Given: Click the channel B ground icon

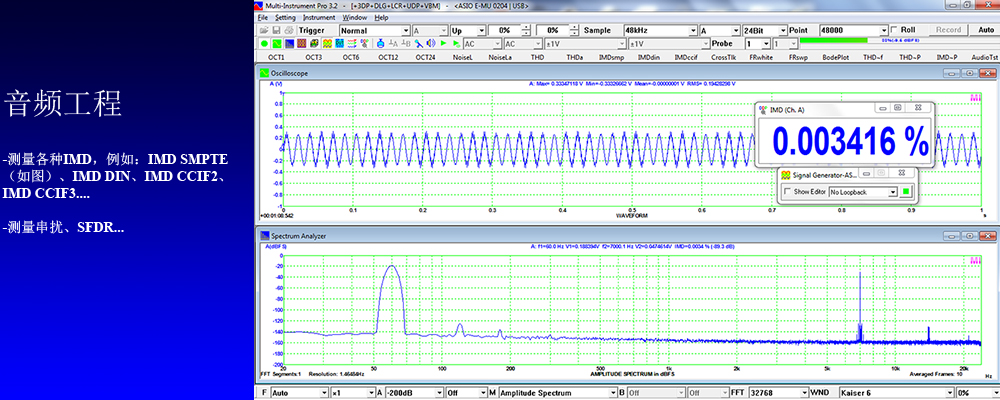Looking at the screenshot, I should click(x=406, y=43).
